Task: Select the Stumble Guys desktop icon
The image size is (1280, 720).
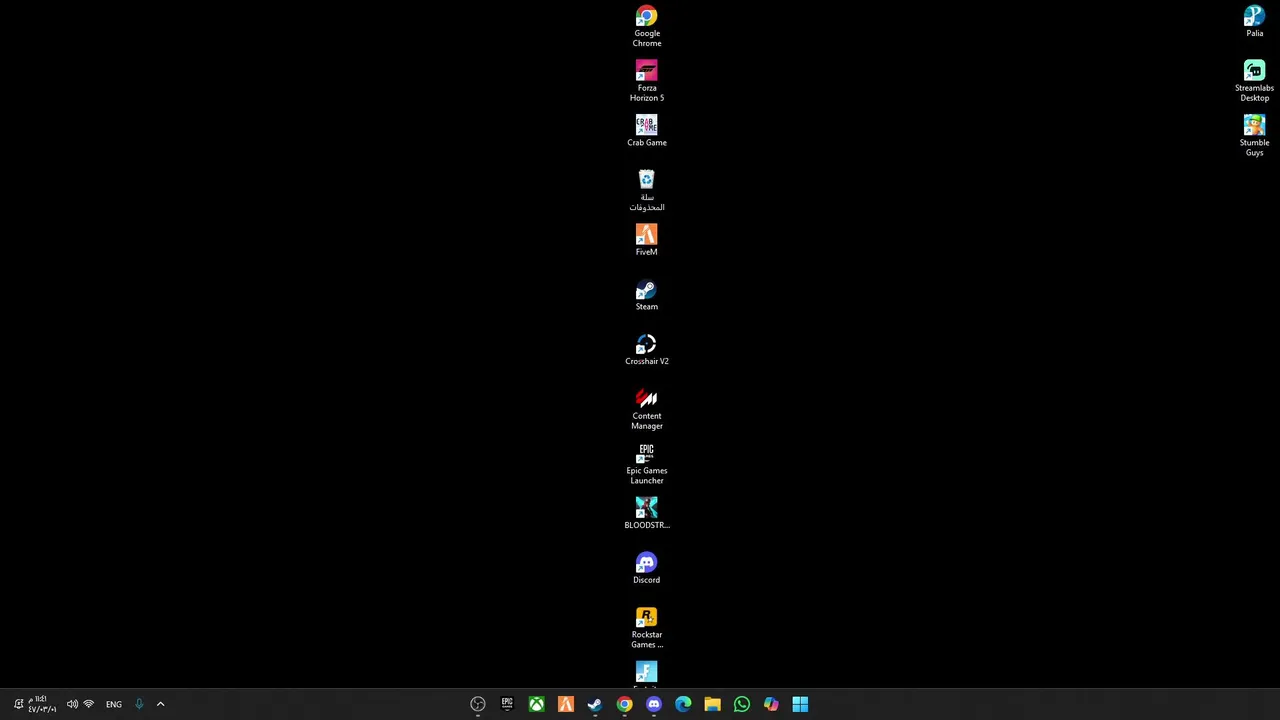Action: pyautogui.click(x=1254, y=135)
